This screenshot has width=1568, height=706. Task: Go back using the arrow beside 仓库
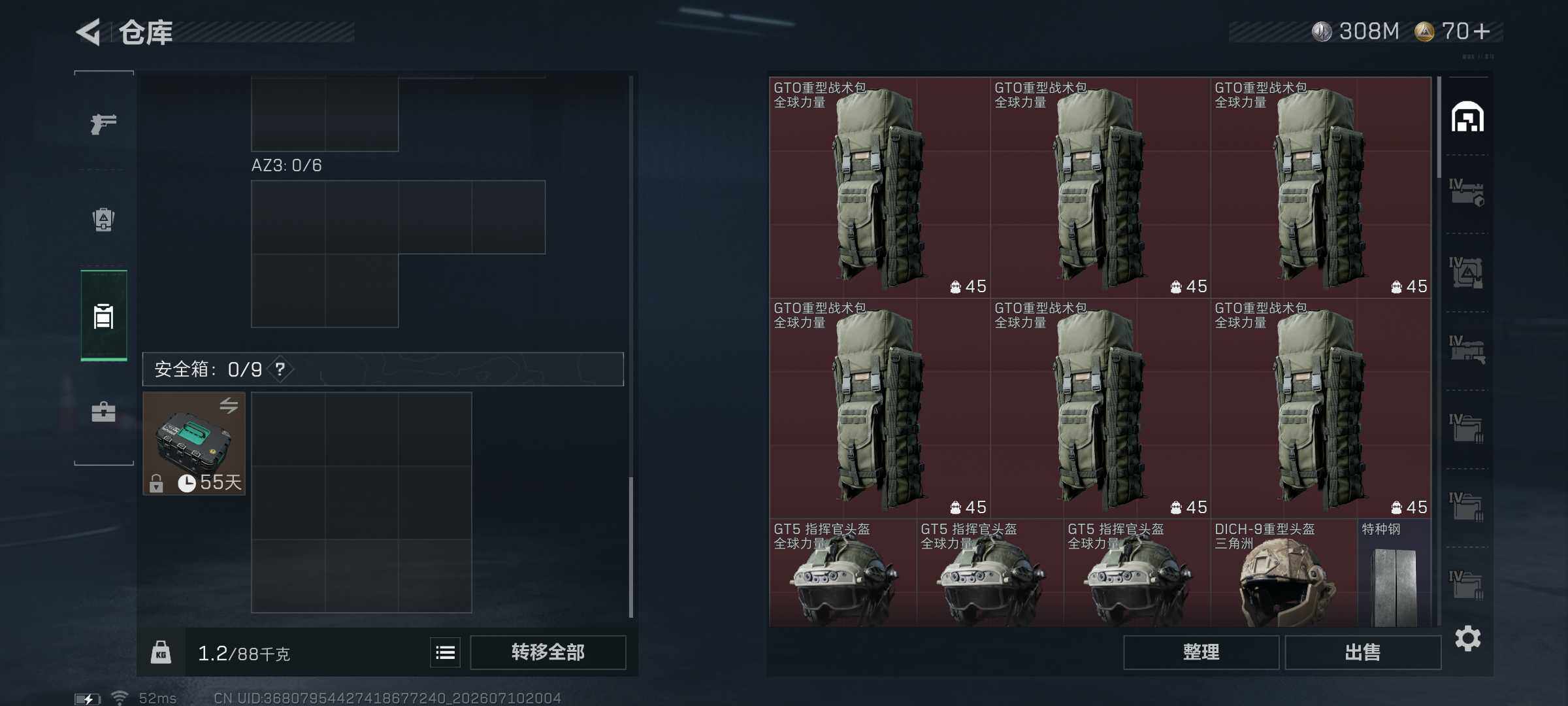[x=89, y=31]
